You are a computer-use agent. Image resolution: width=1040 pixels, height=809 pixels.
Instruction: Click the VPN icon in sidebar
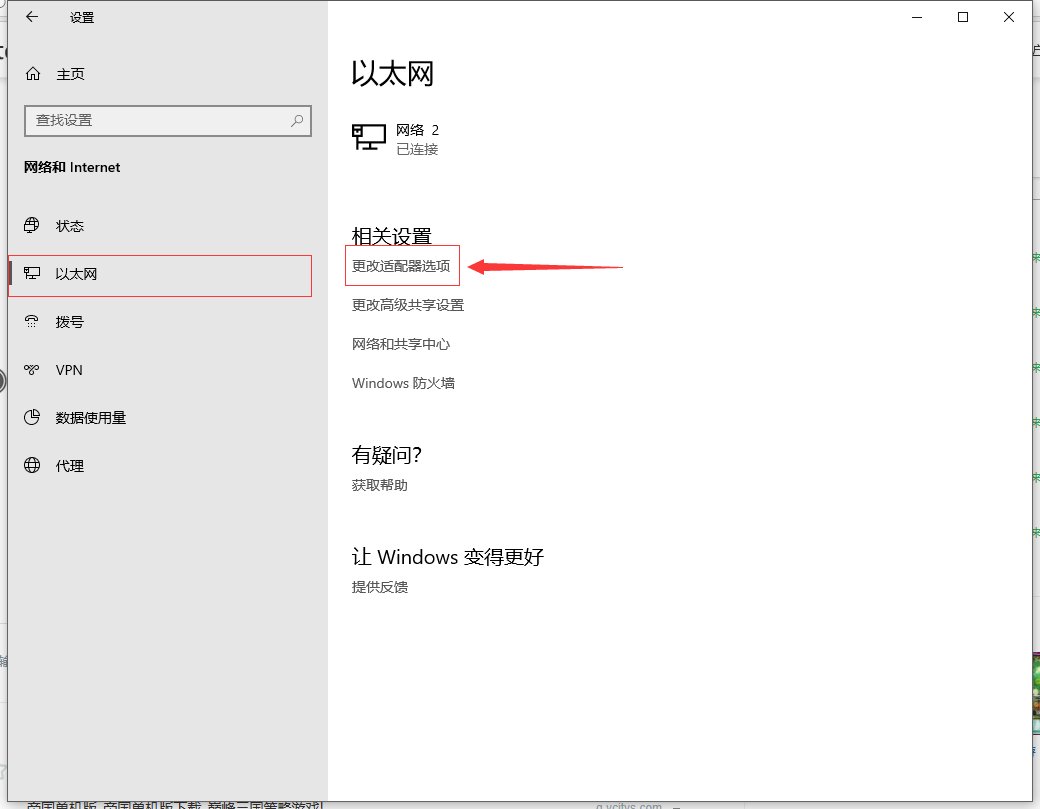pos(33,369)
